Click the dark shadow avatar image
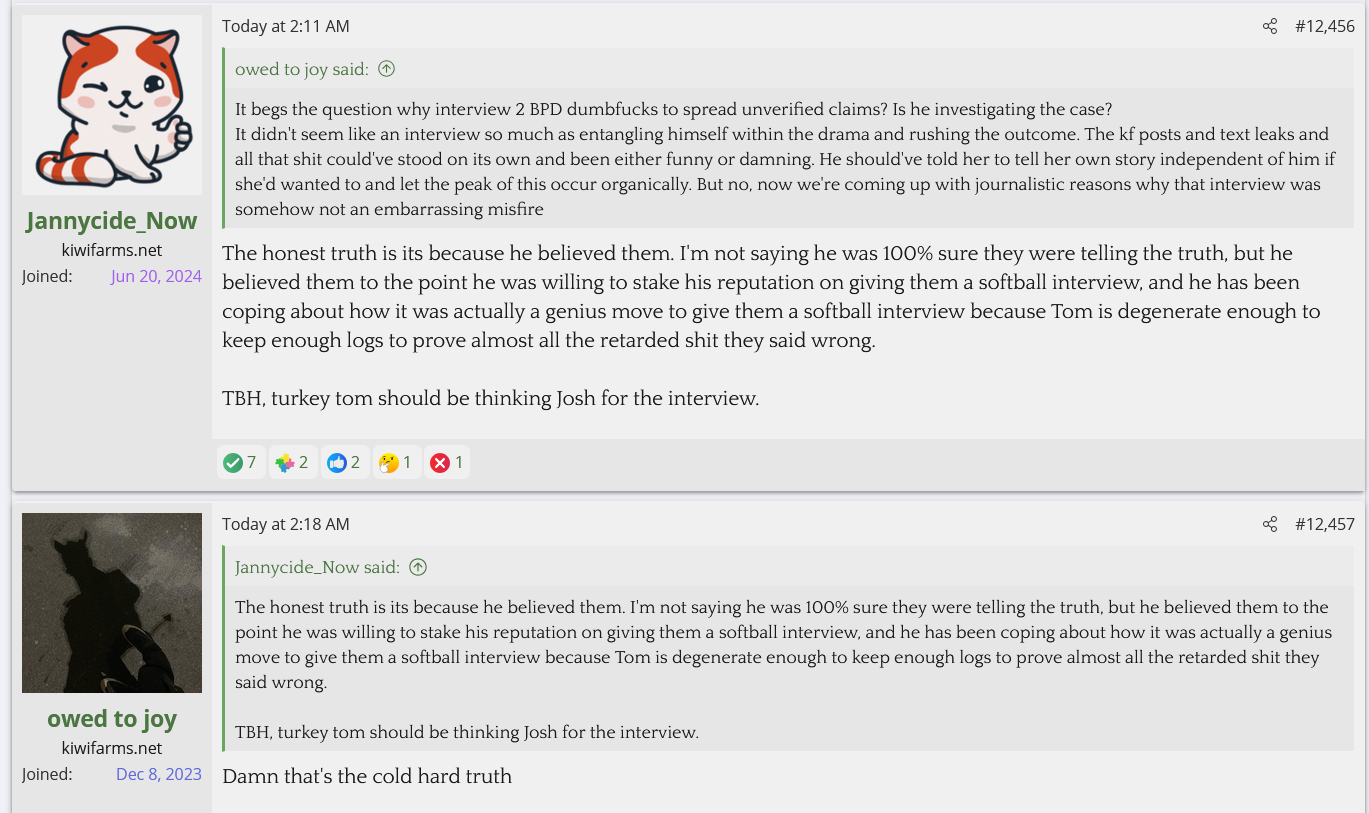Image resolution: width=1369 pixels, height=813 pixels. click(112, 603)
